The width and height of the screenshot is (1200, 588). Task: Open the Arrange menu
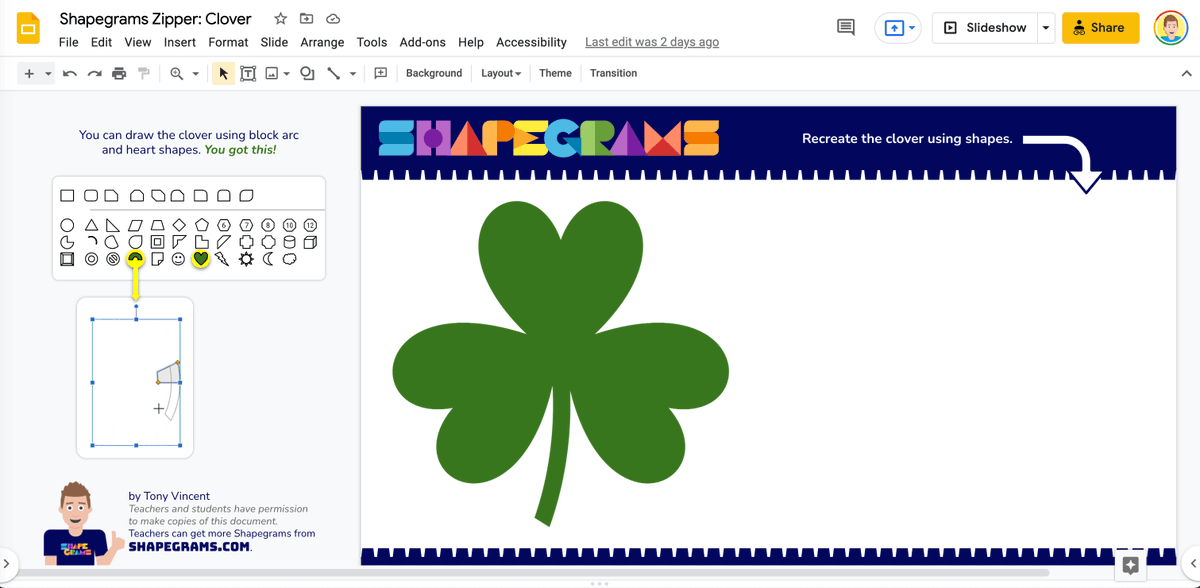(x=322, y=42)
